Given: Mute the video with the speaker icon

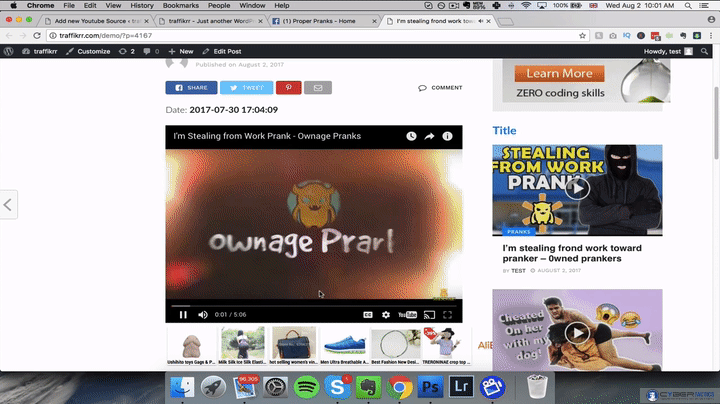Looking at the screenshot, I should click(x=203, y=314).
